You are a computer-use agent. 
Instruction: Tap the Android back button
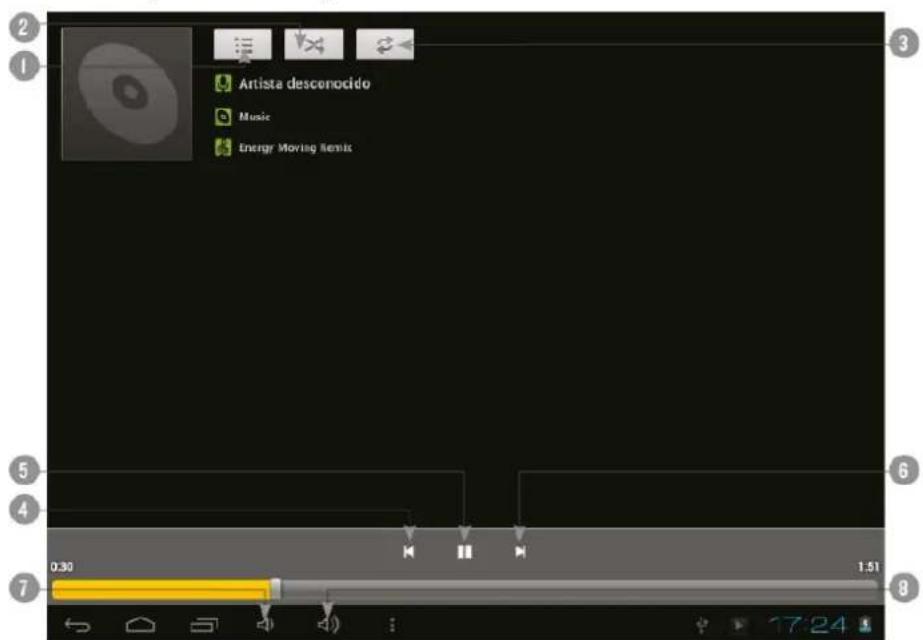tap(77, 625)
